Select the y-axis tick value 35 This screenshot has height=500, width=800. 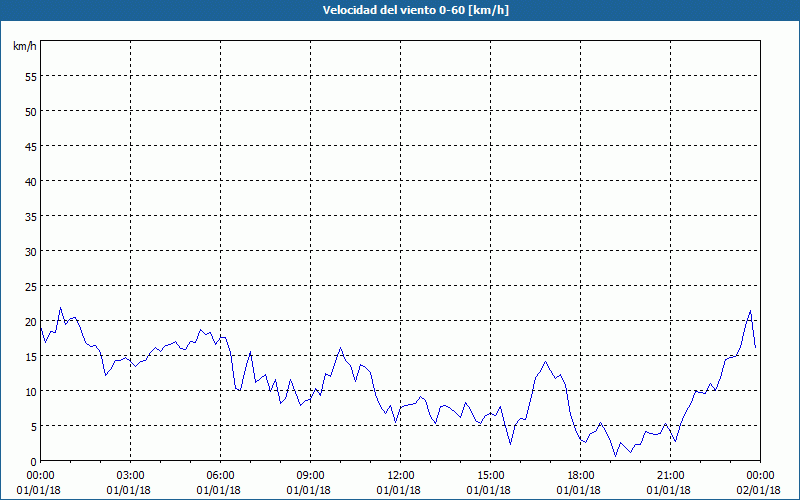tap(31, 216)
